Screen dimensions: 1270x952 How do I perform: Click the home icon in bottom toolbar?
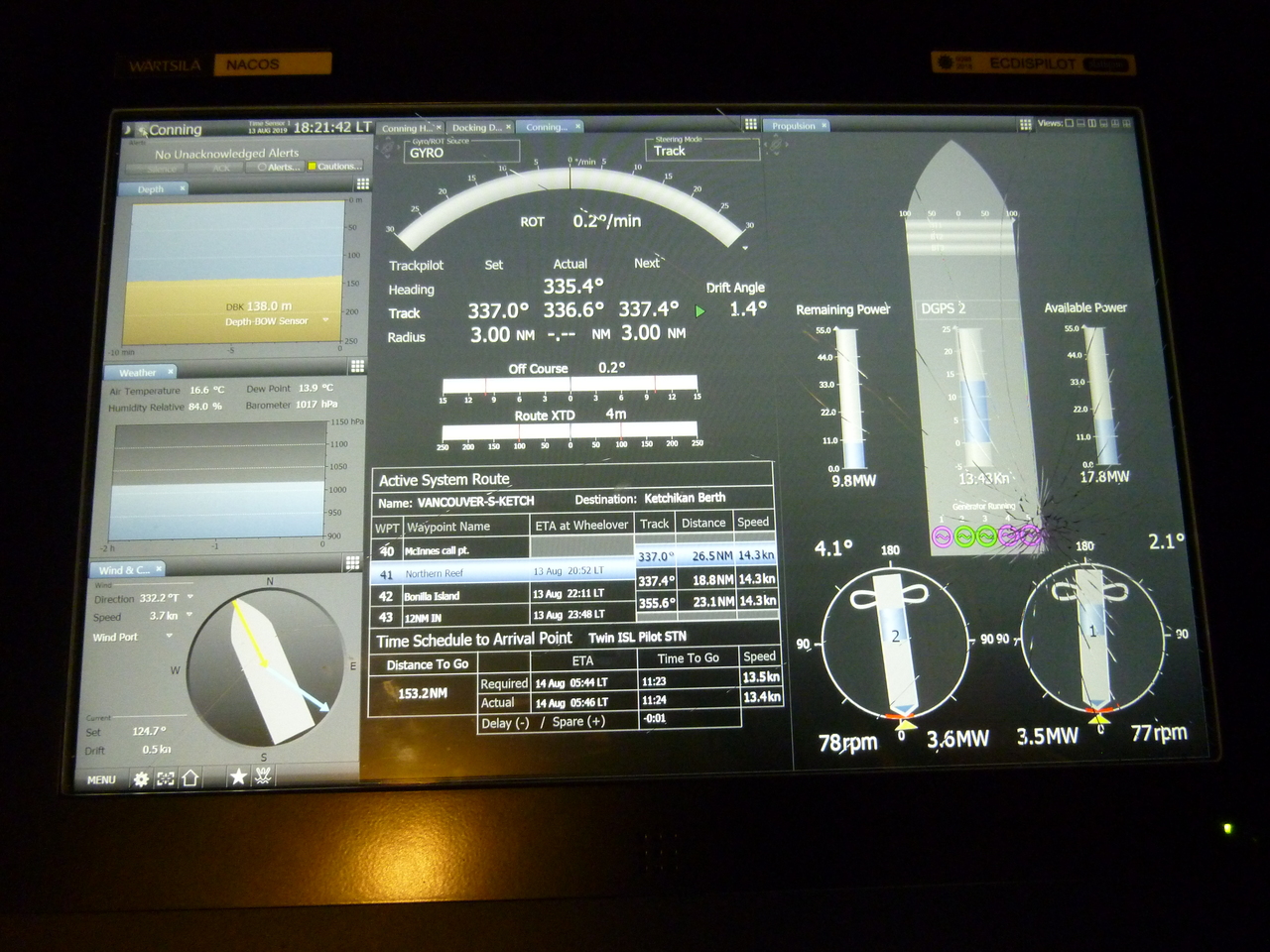[190, 778]
